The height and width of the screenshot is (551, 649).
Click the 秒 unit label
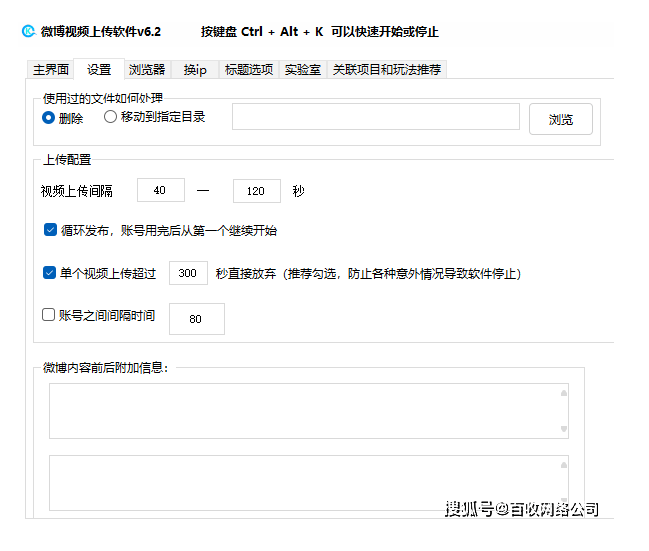[298, 191]
